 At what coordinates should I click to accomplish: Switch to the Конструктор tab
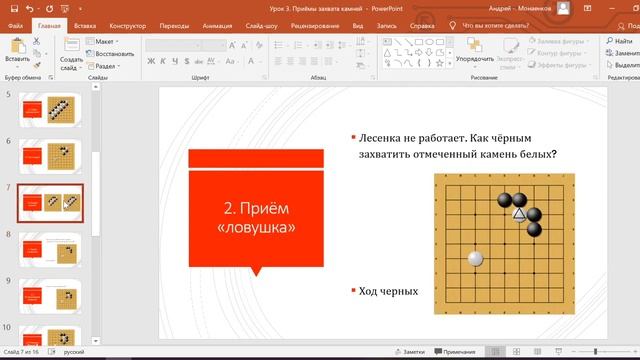[128, 26]
